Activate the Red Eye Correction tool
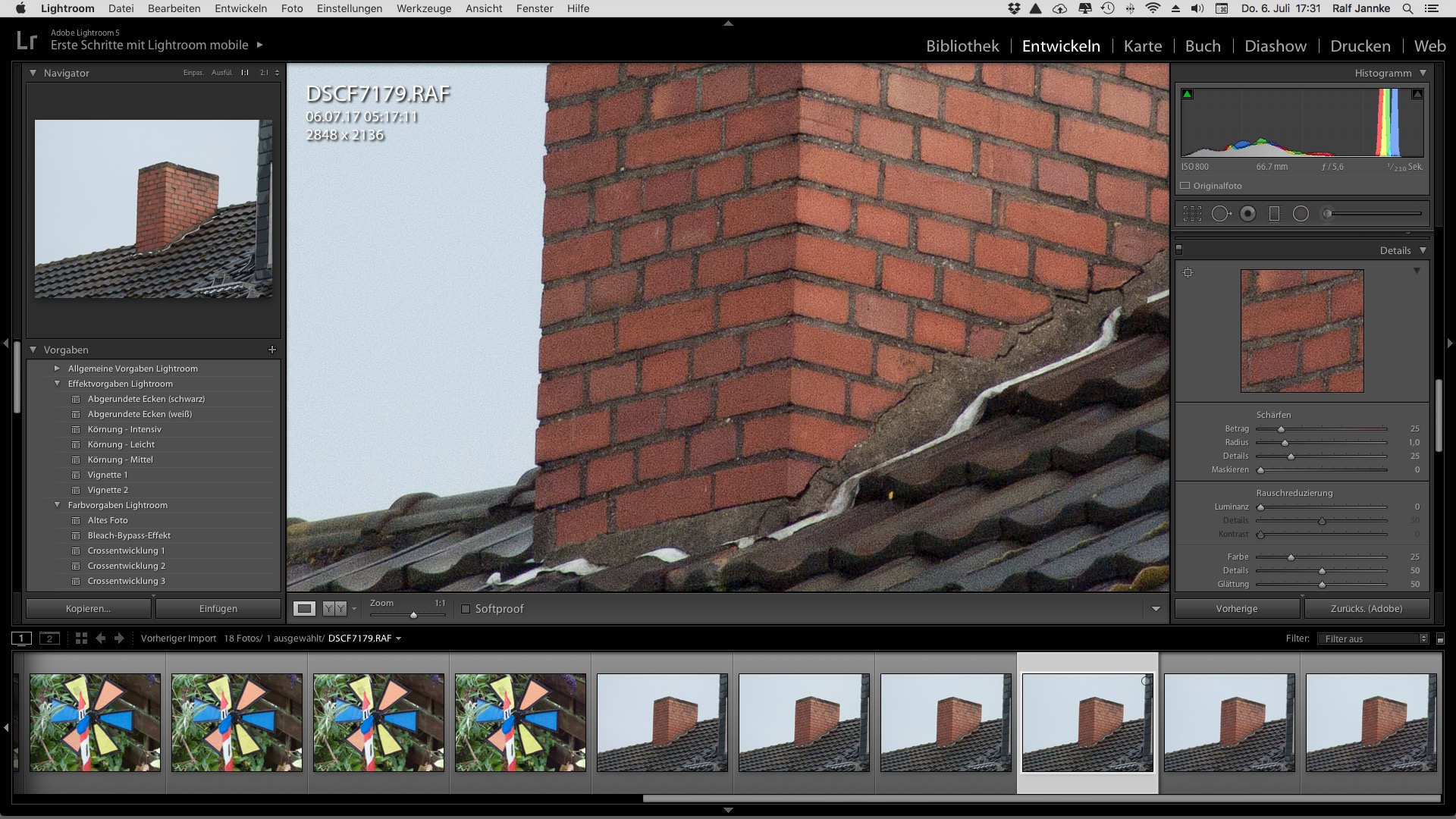Viewport: 1456px width, 819px height. click(x=1247, y=214)
